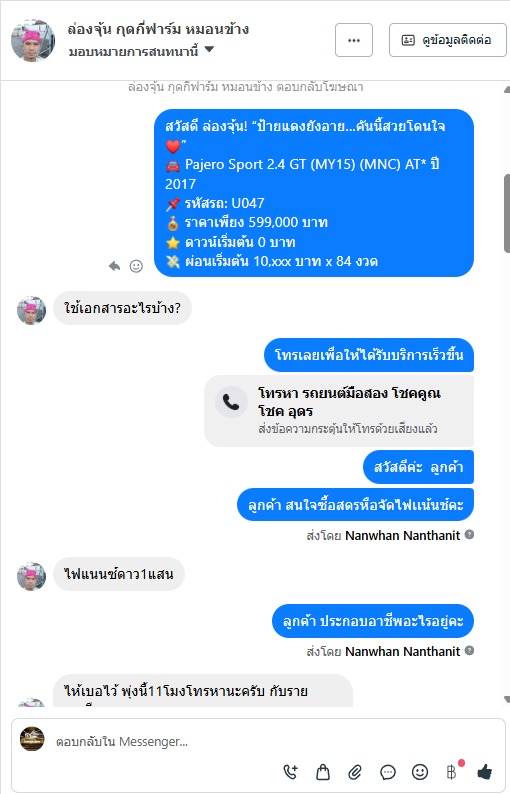Open the three-dots more options menu
The height and width of the screenshot is (794, 510).
pyautogui.click(x=354, y=40)
